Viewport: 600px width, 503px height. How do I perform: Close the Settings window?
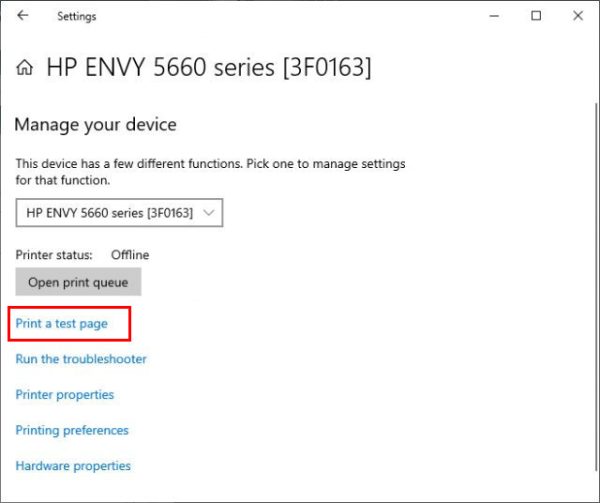[579, 16]
